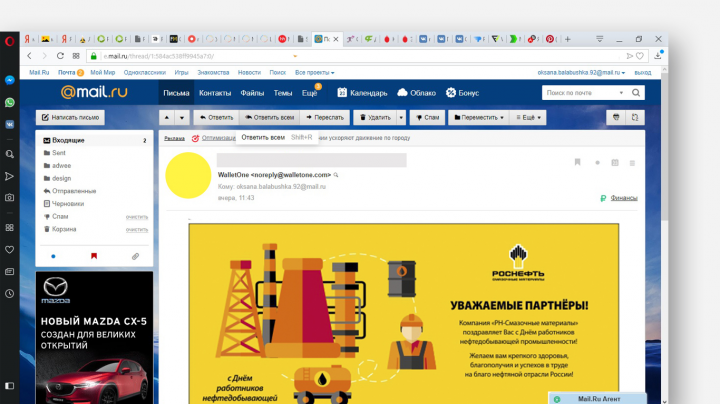
Task: Open Ещё in main navigation
Action: 309,93
